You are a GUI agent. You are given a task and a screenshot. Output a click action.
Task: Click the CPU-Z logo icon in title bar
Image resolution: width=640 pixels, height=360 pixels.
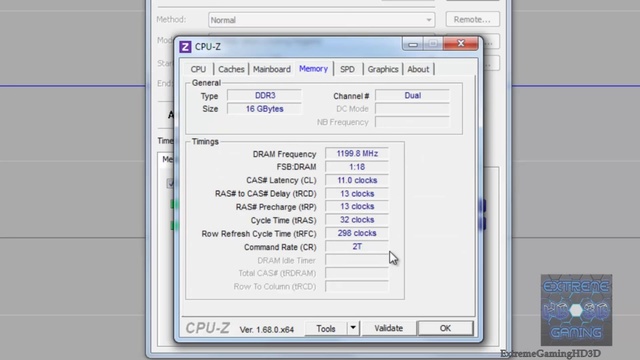pyautogui.click(x=185, y=47)
